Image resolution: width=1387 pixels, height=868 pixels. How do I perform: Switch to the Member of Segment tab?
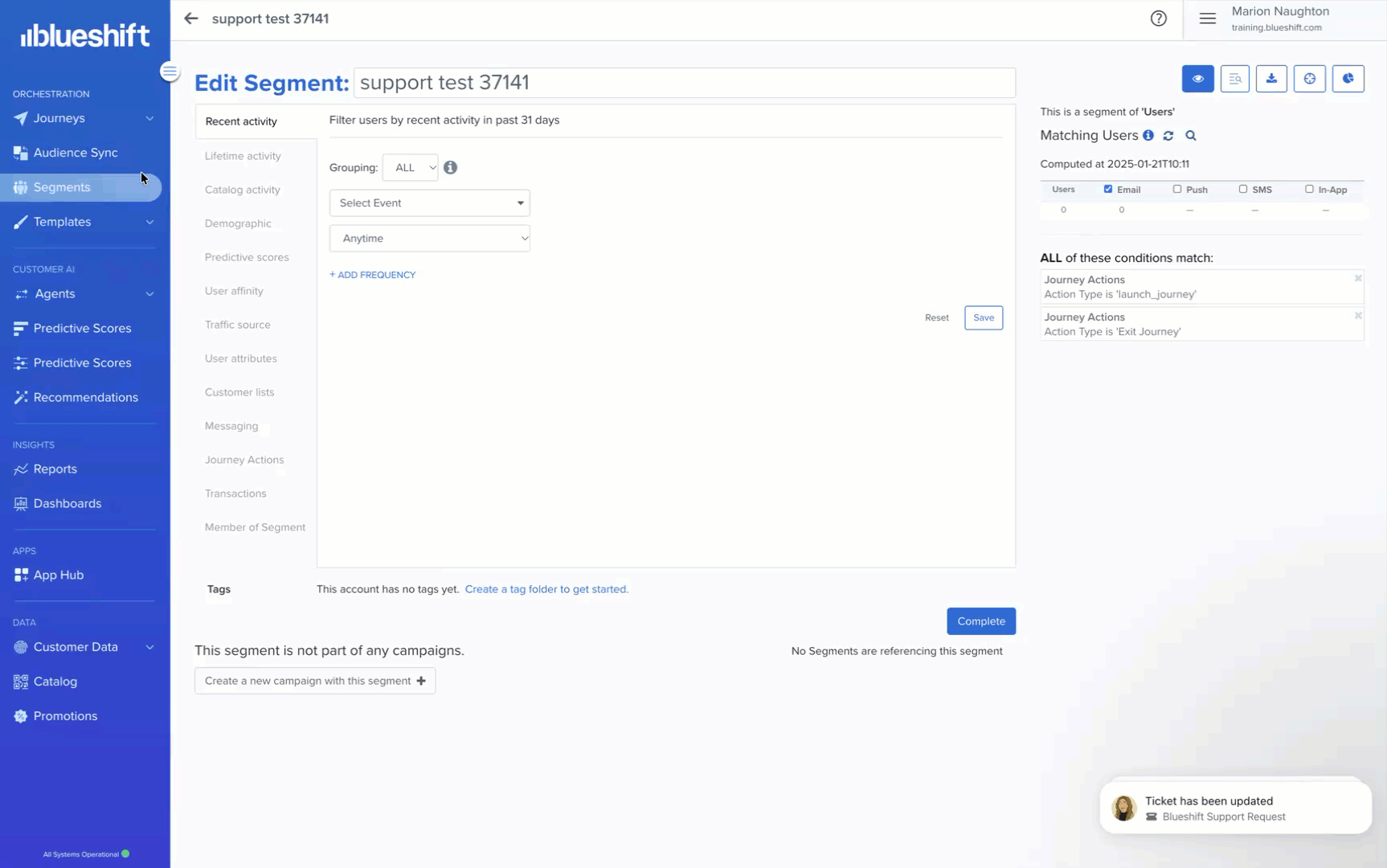pos(255,527)
